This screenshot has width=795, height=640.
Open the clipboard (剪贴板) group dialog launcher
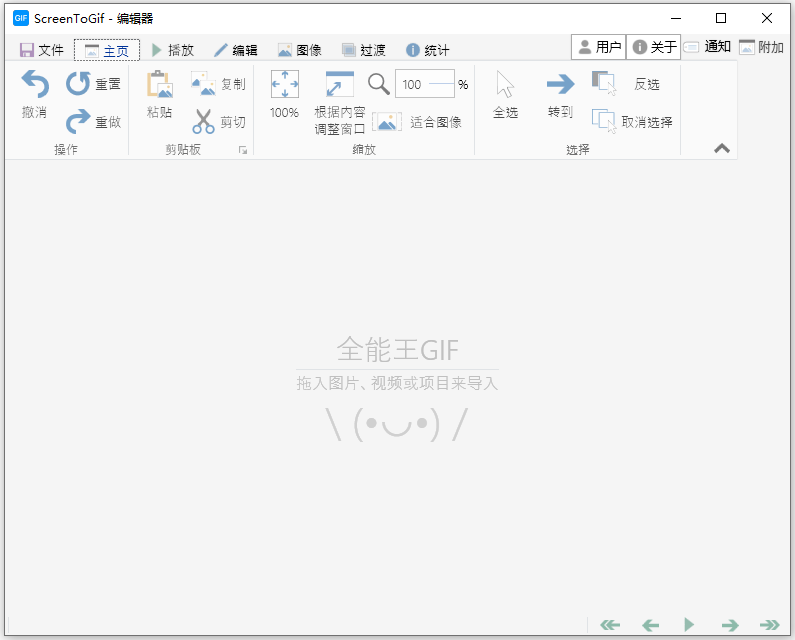tap(243, 150)
